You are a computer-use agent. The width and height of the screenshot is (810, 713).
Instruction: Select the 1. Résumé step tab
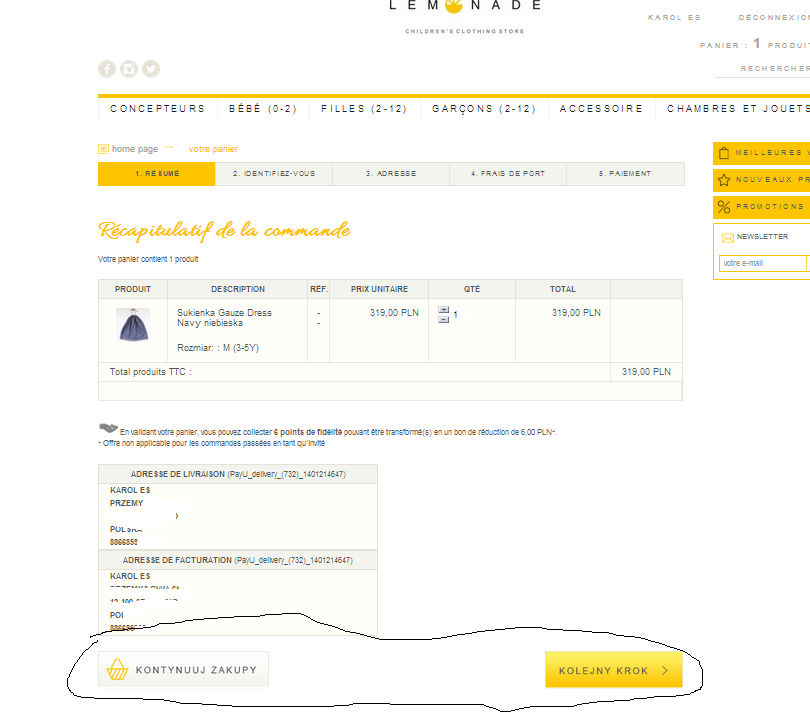coord(157,174)
